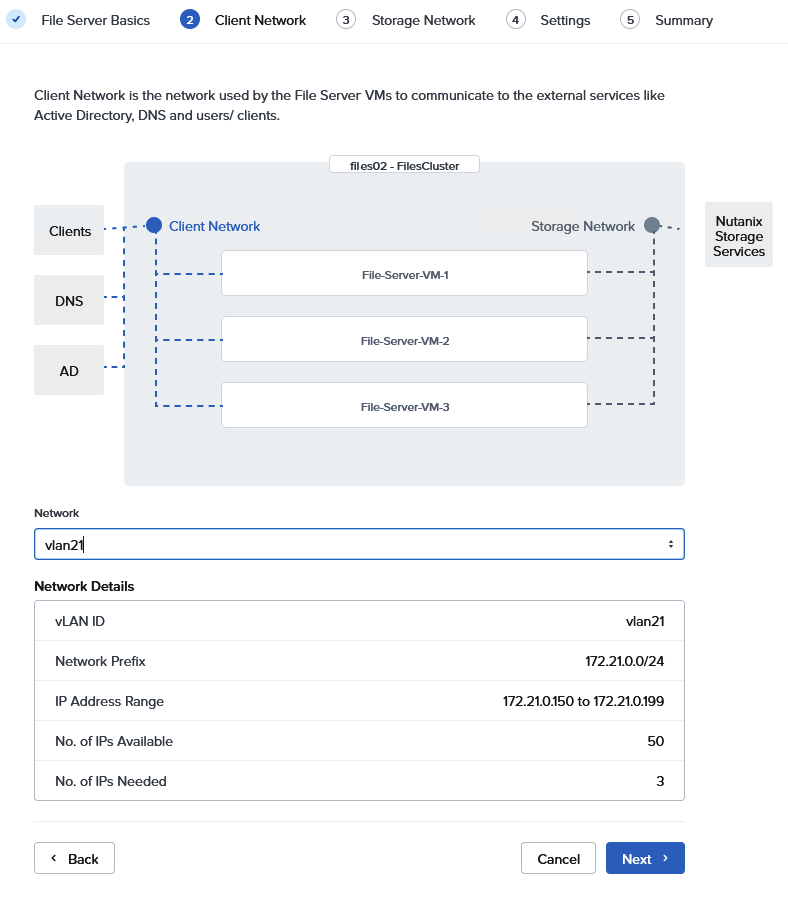Click the step 5 number circle

[x=630, y=20]
